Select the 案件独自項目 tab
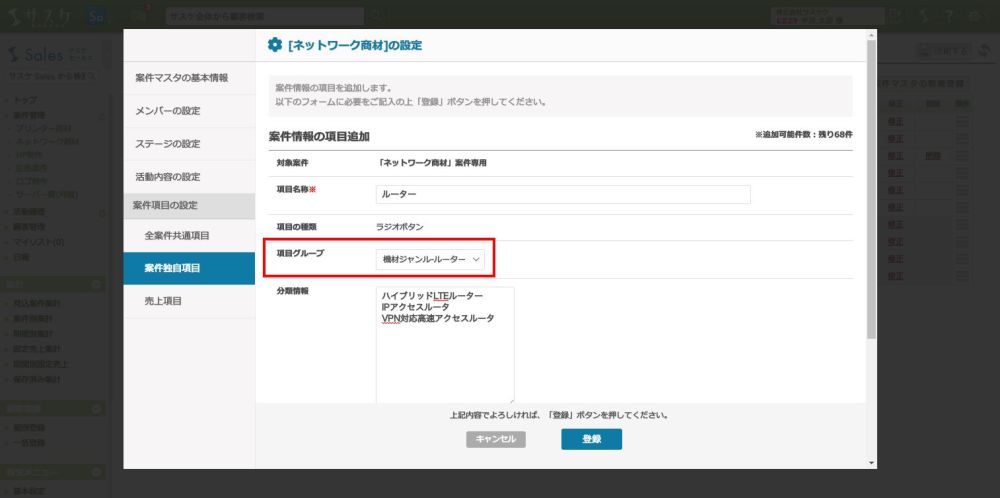This screenshot has height=498, width=1000. tap(172, 268)
